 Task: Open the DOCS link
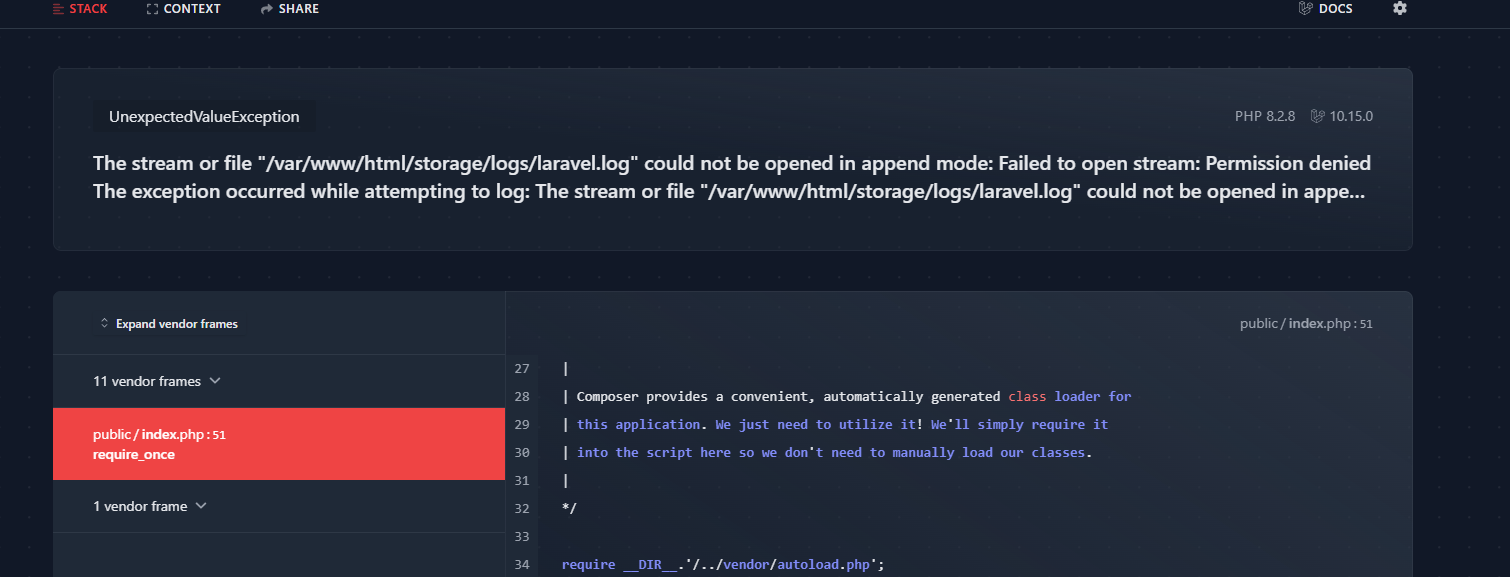click(x=1334, y=8)
